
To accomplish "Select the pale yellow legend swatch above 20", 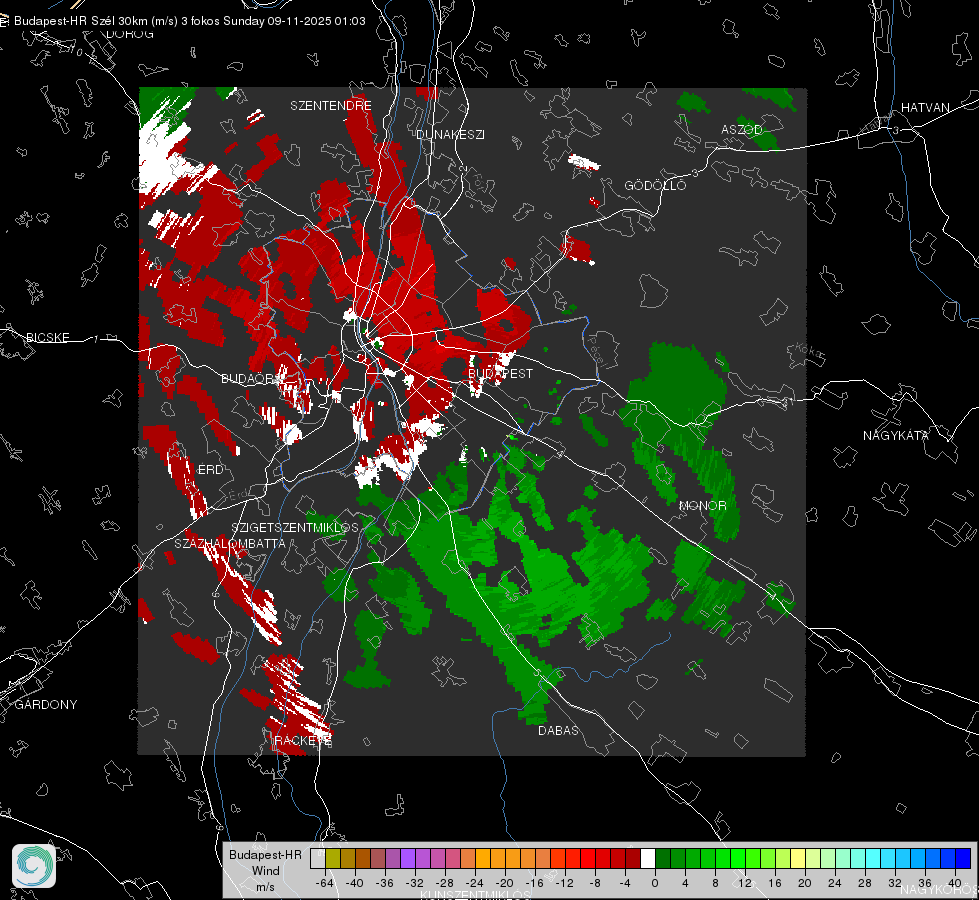I will (x=798, y=859).
